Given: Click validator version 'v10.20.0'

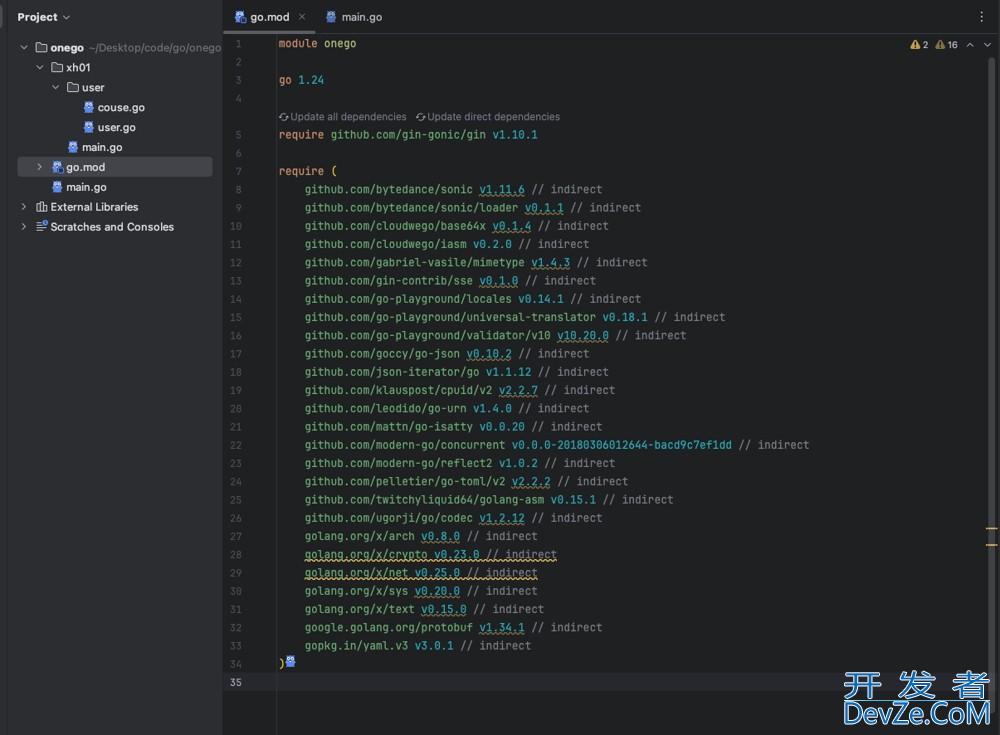Looking at the screenshot, I should click(x=583, y=336).
